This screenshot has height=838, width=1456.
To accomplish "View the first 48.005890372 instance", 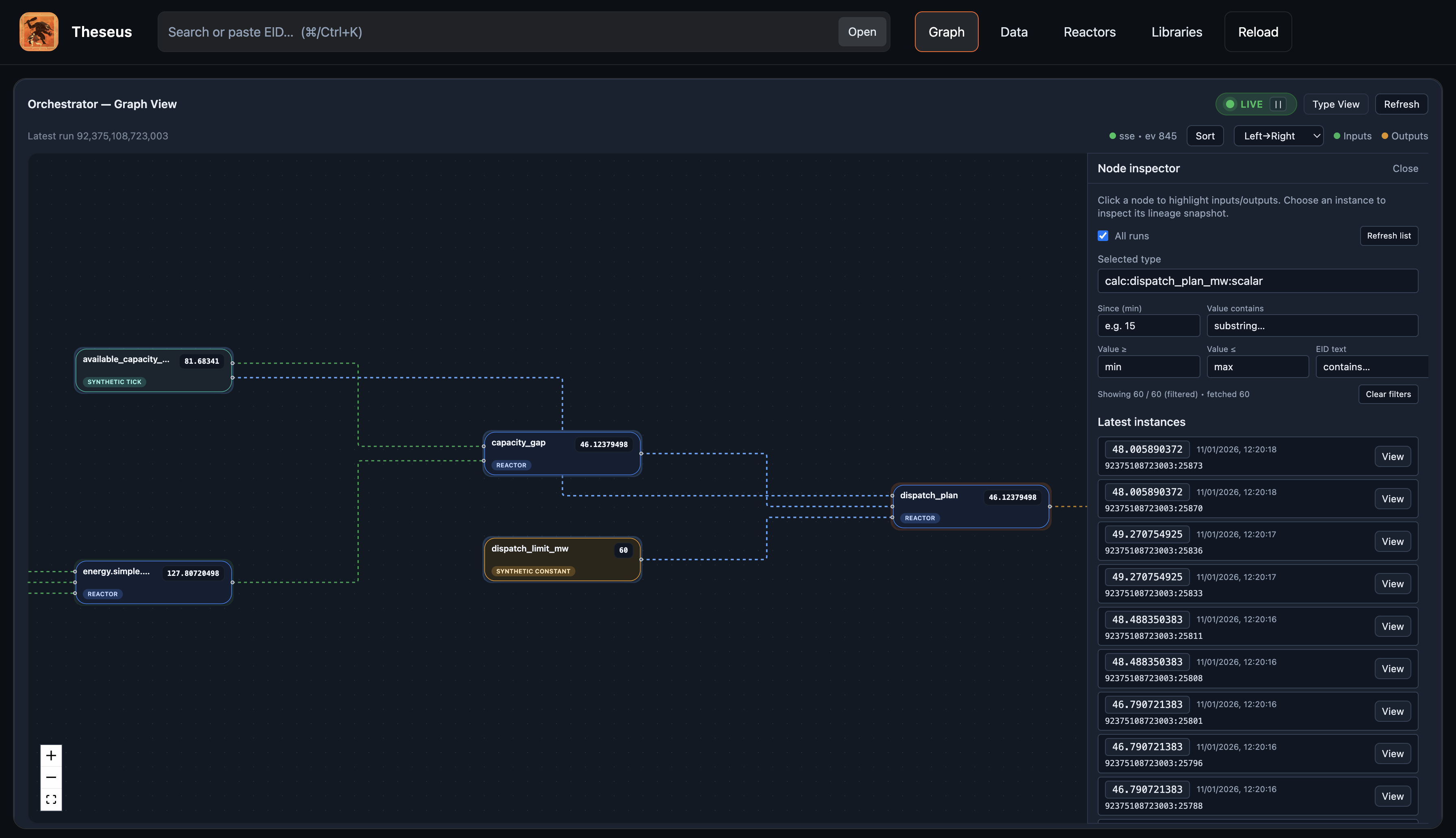I will point(1392,456).
